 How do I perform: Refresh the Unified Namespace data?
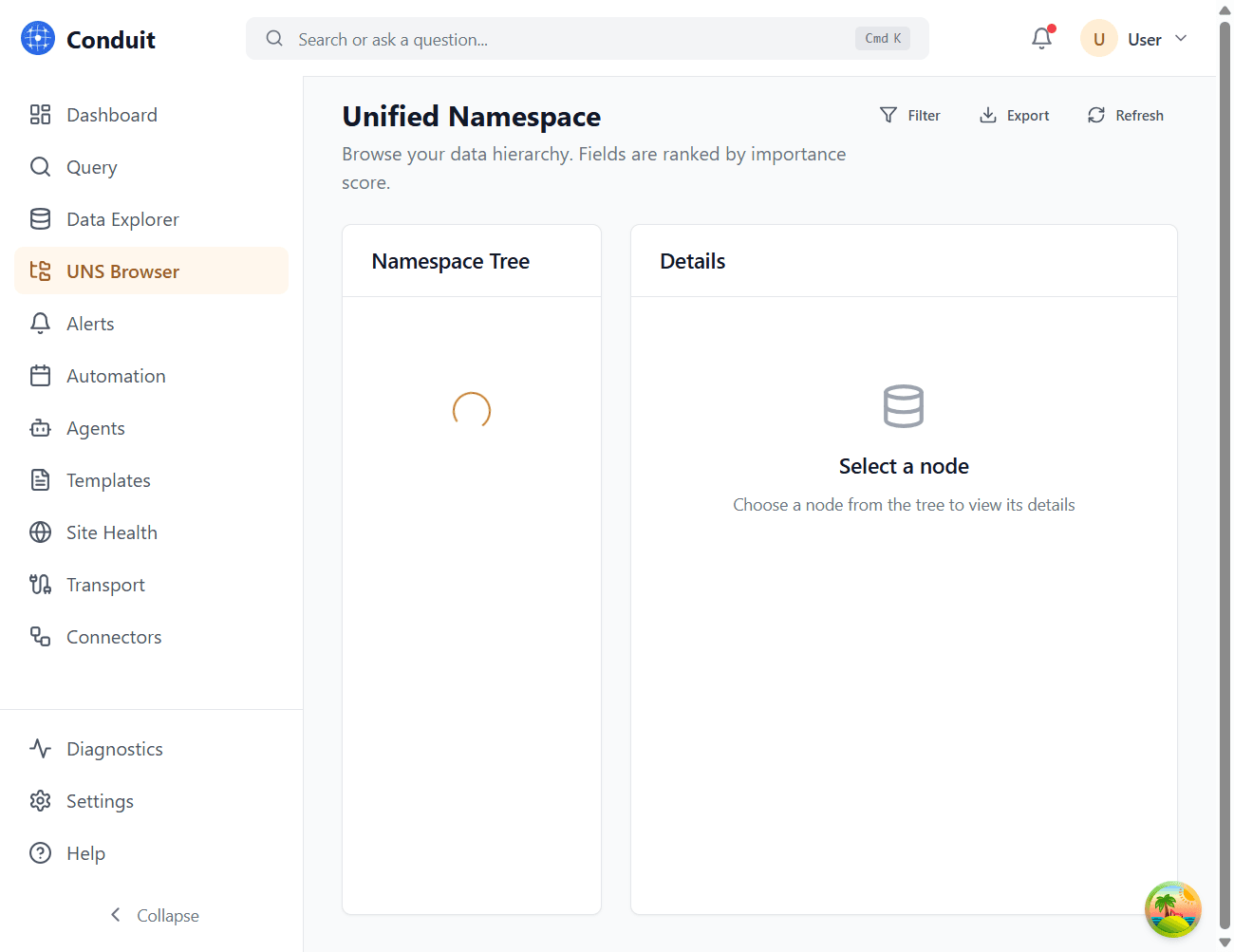1125,115
